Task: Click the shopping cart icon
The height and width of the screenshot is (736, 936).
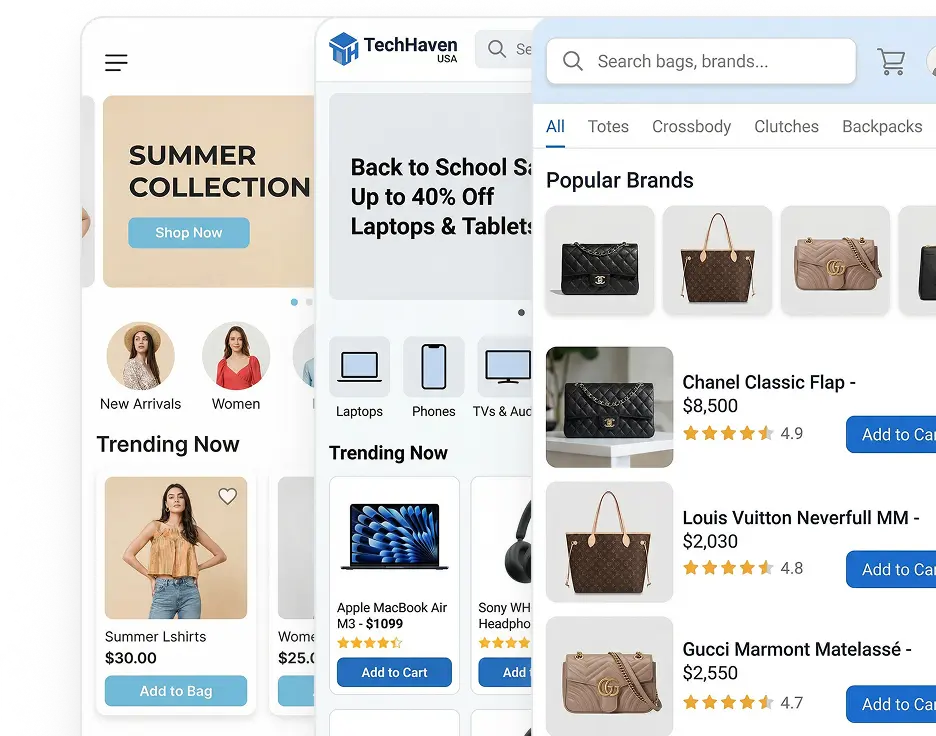Action: click(x=891, y=61)
